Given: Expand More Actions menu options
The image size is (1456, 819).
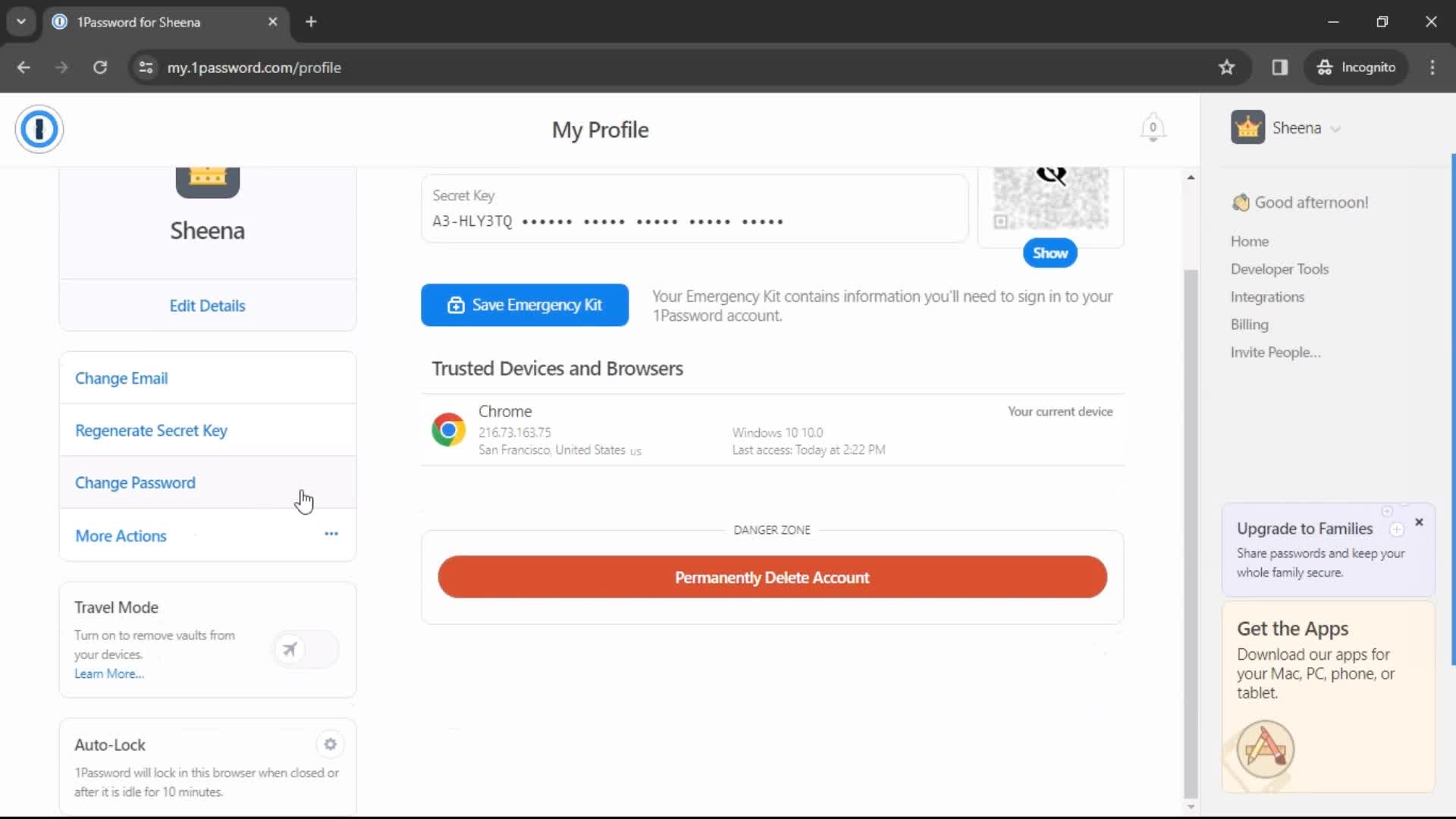Looking at the screenshot, I should coord(331,534).
